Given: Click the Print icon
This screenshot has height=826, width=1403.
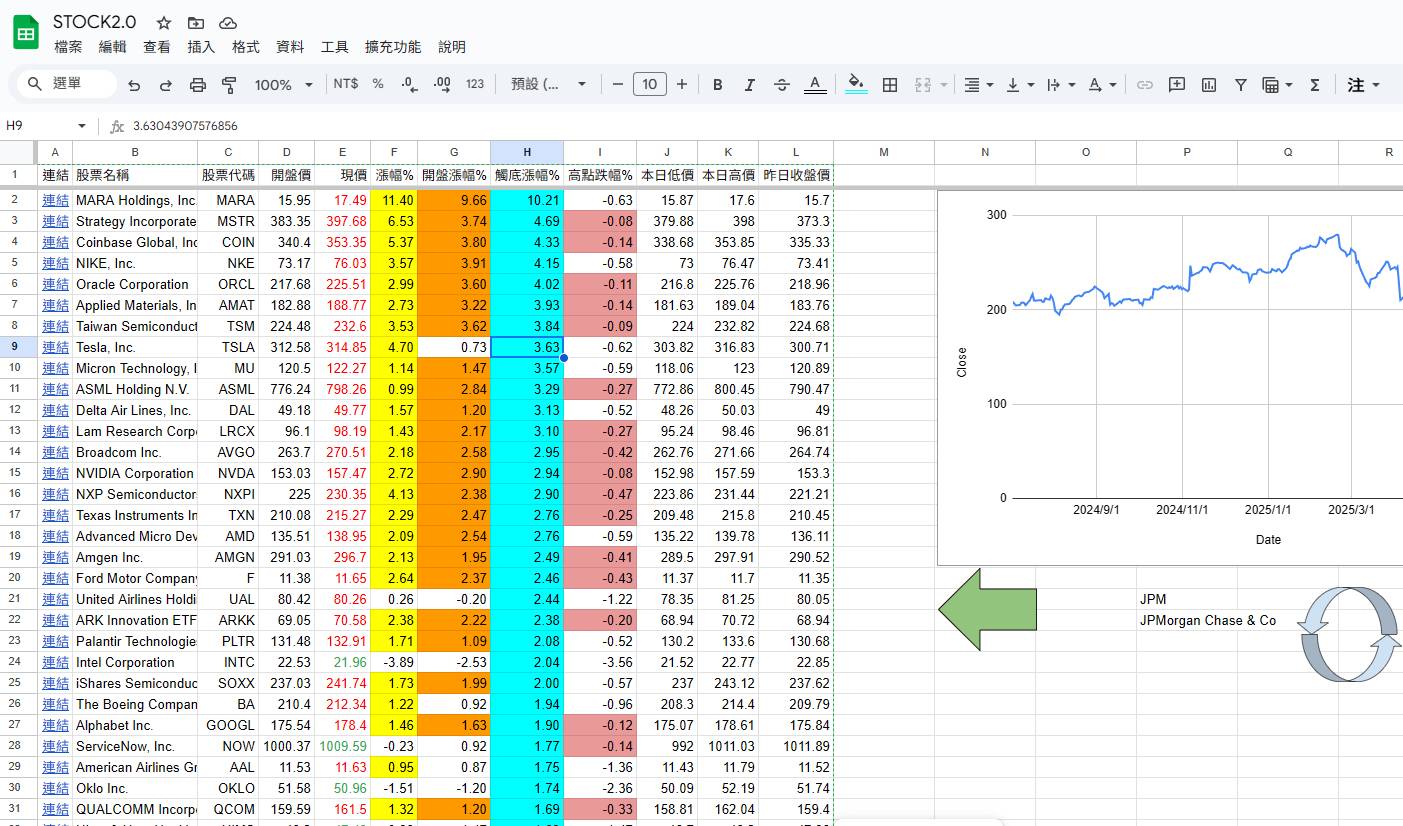Looking at the screenshot, I should [x=198, y=85].
